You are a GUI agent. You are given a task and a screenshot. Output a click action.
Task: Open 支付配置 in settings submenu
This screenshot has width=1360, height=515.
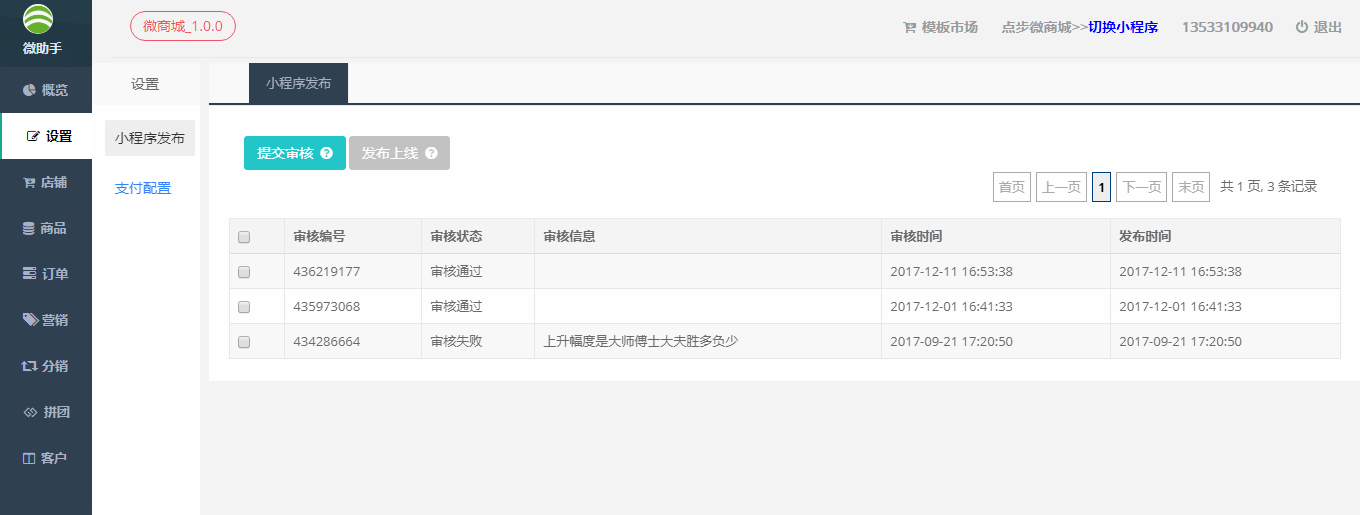tap(143, 188)
